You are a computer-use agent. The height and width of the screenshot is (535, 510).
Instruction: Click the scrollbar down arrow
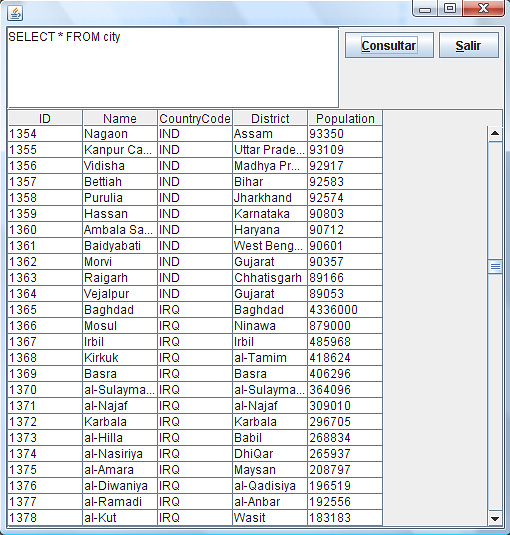click(495, 519)
